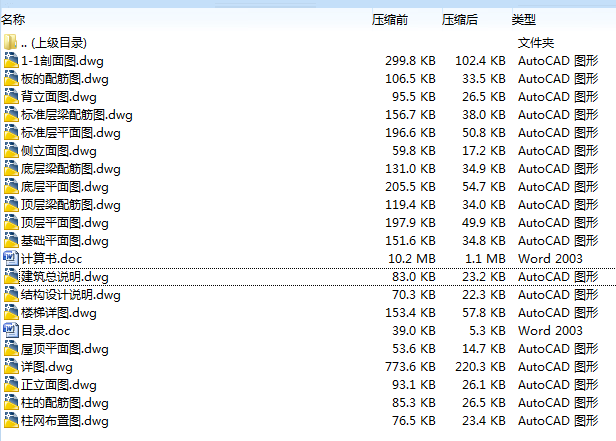Viewport: 616px width, 441px height.
Task: Click the 基础平面图.dwg file icon
Action: point(11,241)
